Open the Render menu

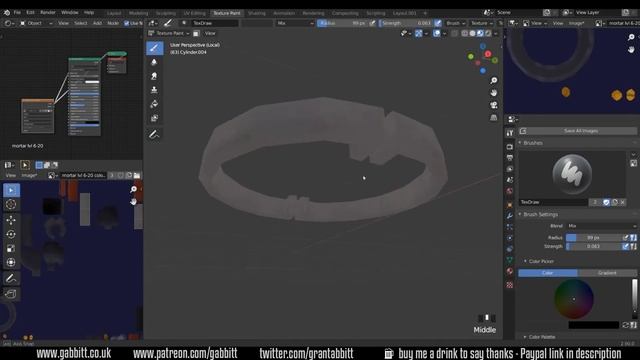pos(48,13)
